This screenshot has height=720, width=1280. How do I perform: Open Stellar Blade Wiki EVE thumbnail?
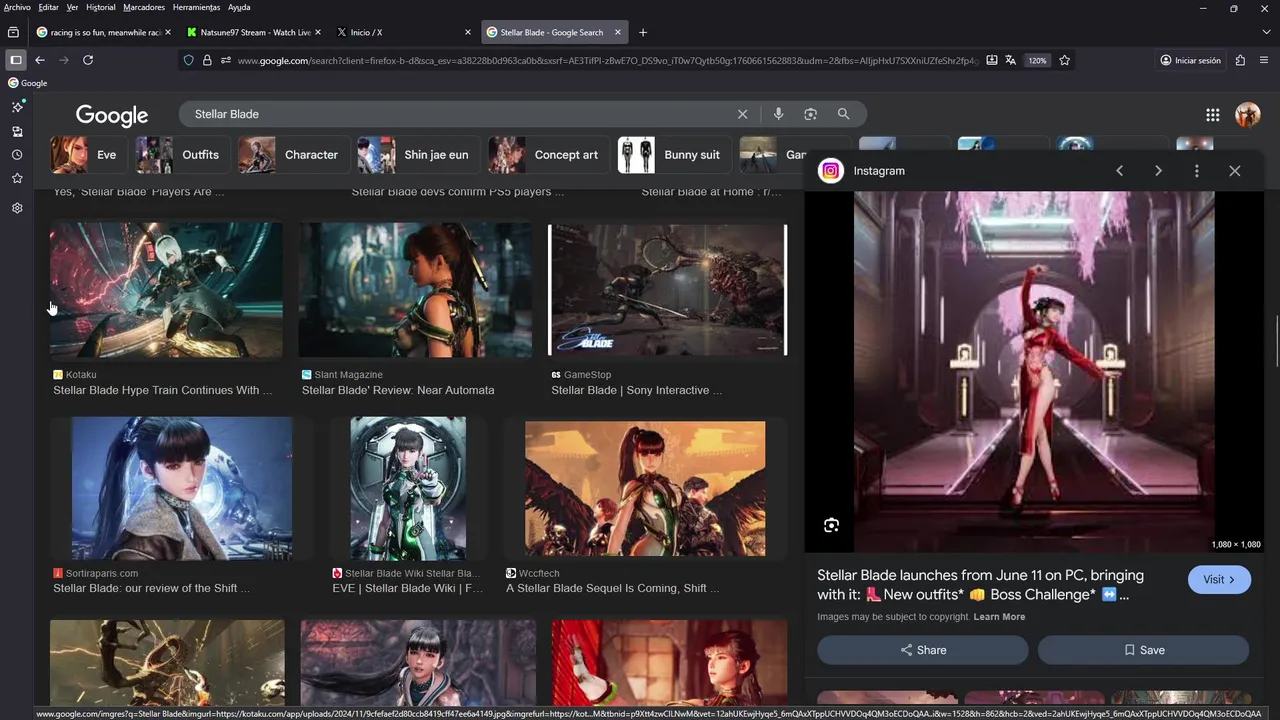408,488
